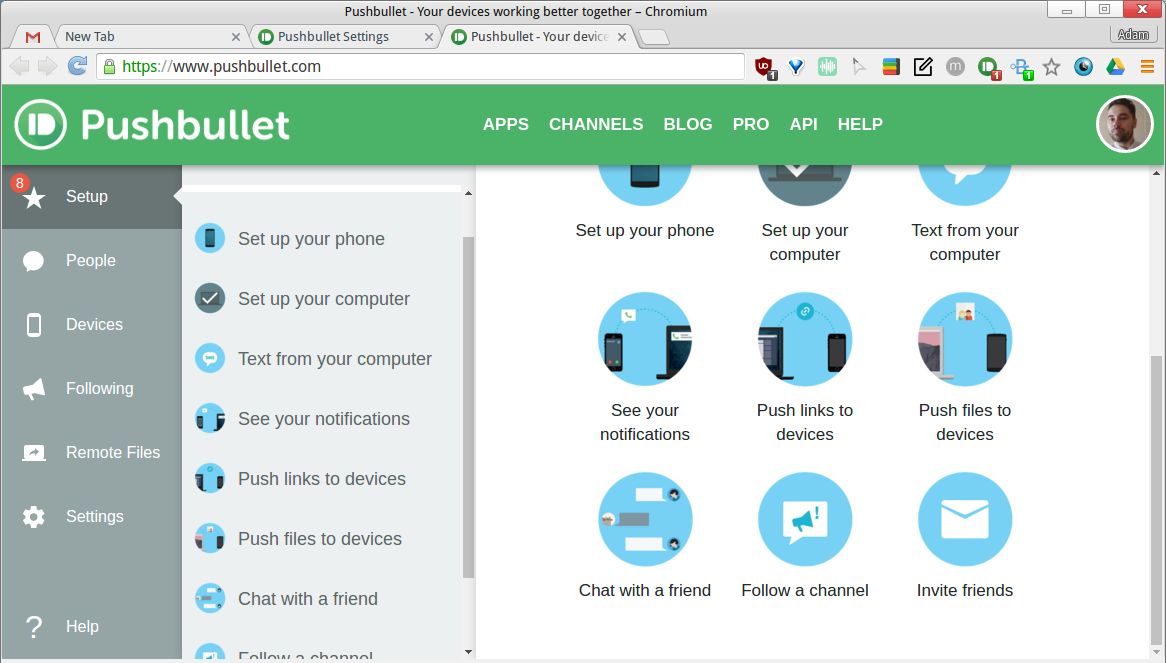1166x663 pixels.
Task: Click the 'Text from your computer' list text
Action: tap(335, 358)
